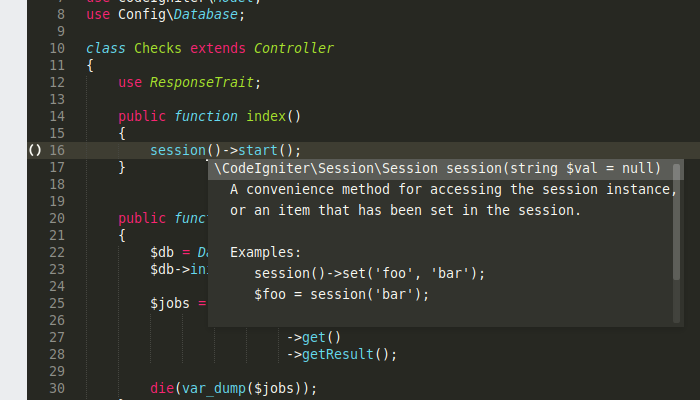Click line number 10 in the gutter
The width and height of the screenshot is (700, 400).
pos(57,48)
